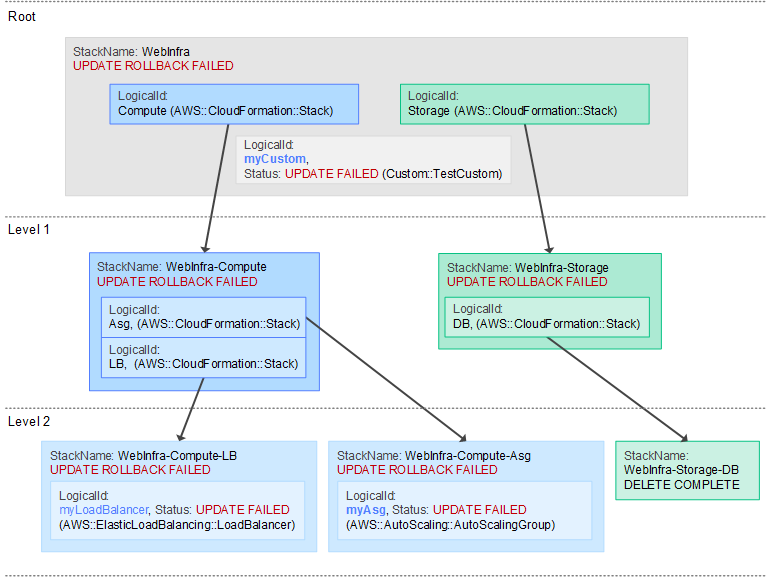Open the myLoadBalancer resource link
The height and width of the screenshot is (577, 767).
tap(102, 510)
